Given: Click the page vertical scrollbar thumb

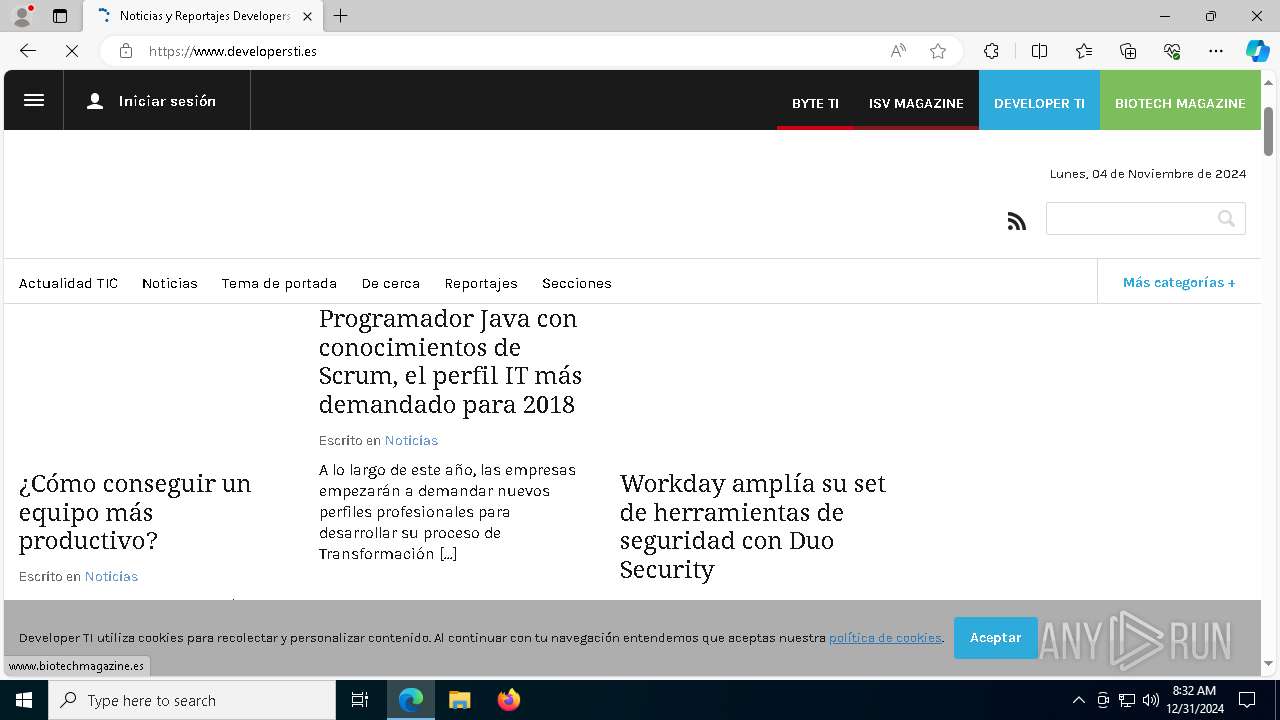Looking at the screenshot, I should [x=1269, y=130].
